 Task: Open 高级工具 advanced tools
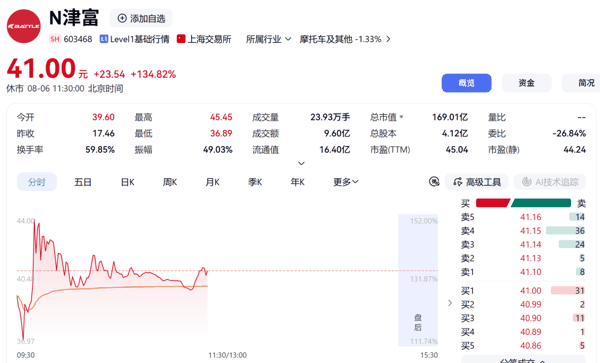pyautogui.click(x=476, y=182)
